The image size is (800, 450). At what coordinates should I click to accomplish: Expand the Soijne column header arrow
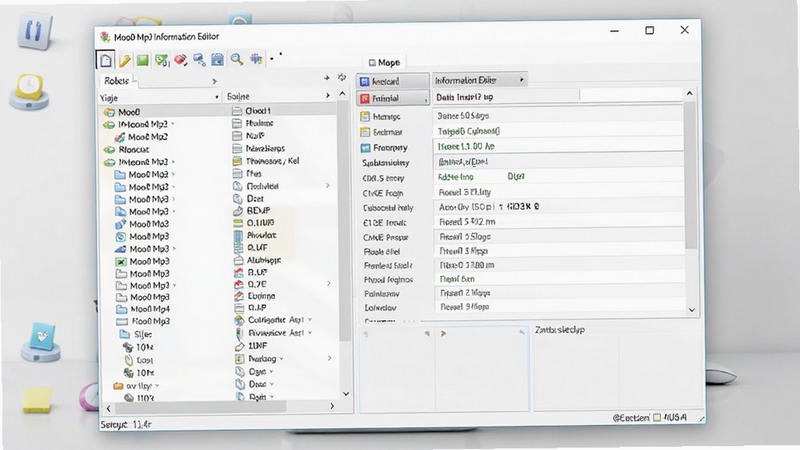[328, 95]
